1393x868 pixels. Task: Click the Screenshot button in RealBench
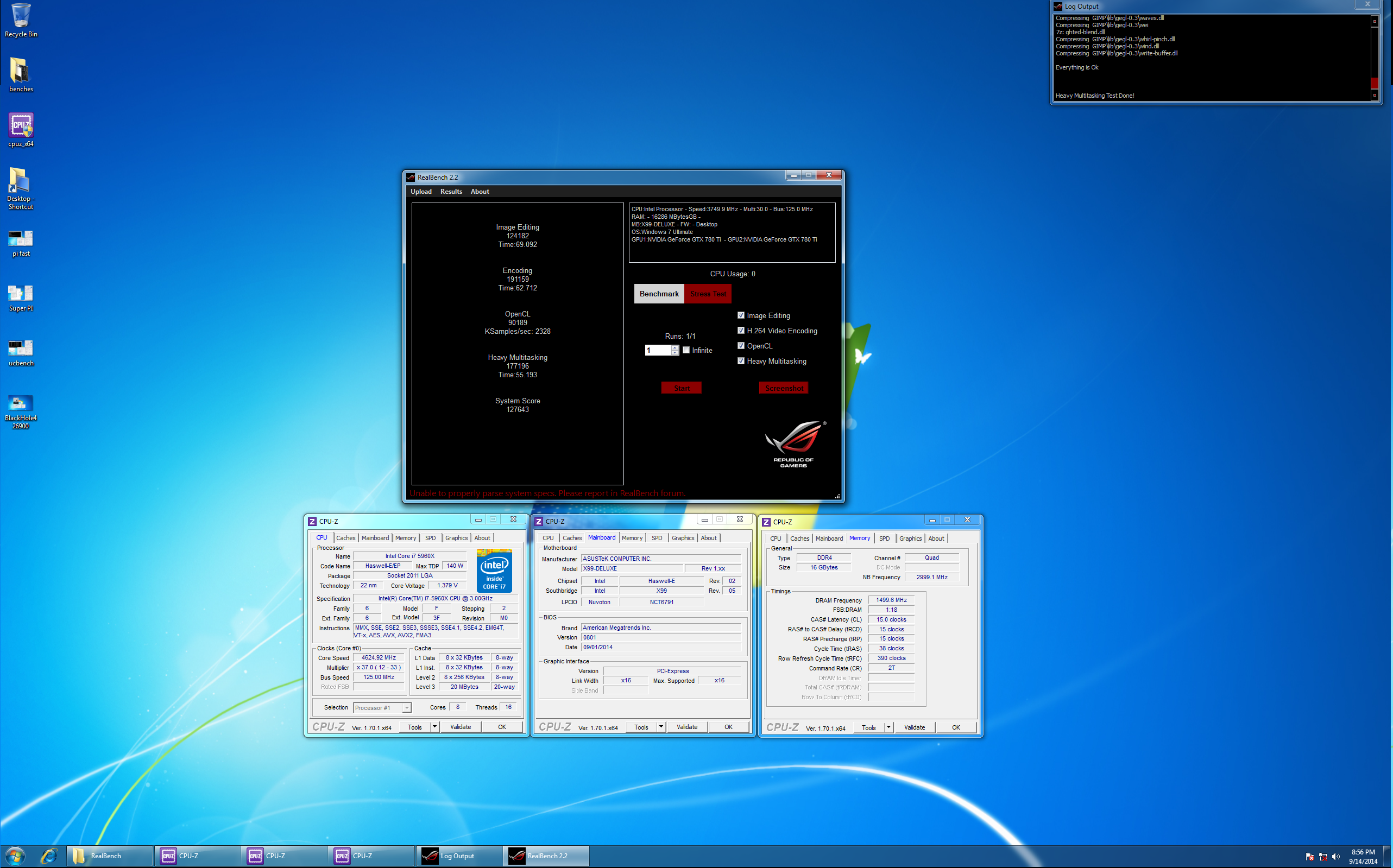pyautogui.click(x=784, y=388)
